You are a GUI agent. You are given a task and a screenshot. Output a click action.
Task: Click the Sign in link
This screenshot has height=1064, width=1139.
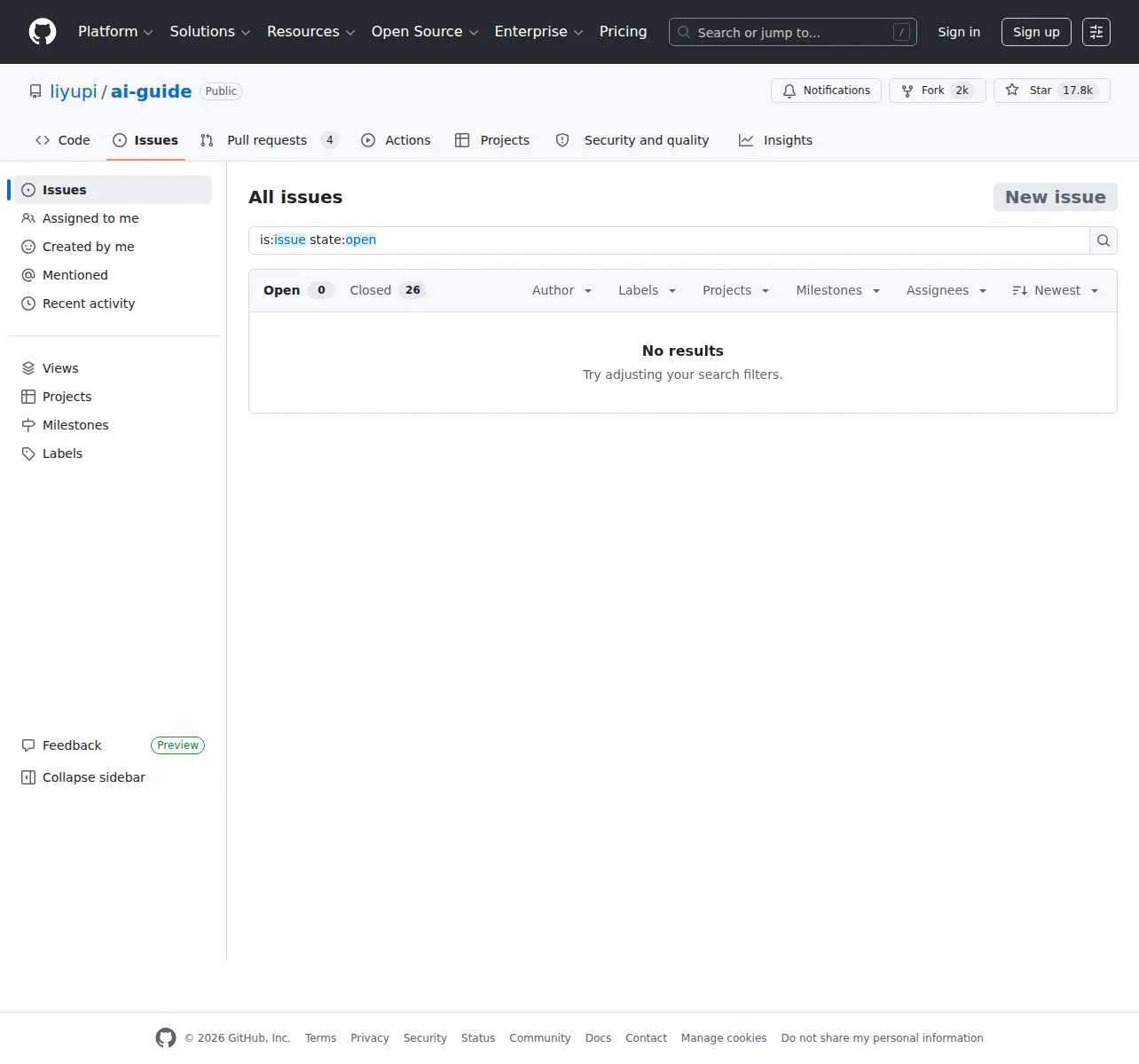pos(959,32)
